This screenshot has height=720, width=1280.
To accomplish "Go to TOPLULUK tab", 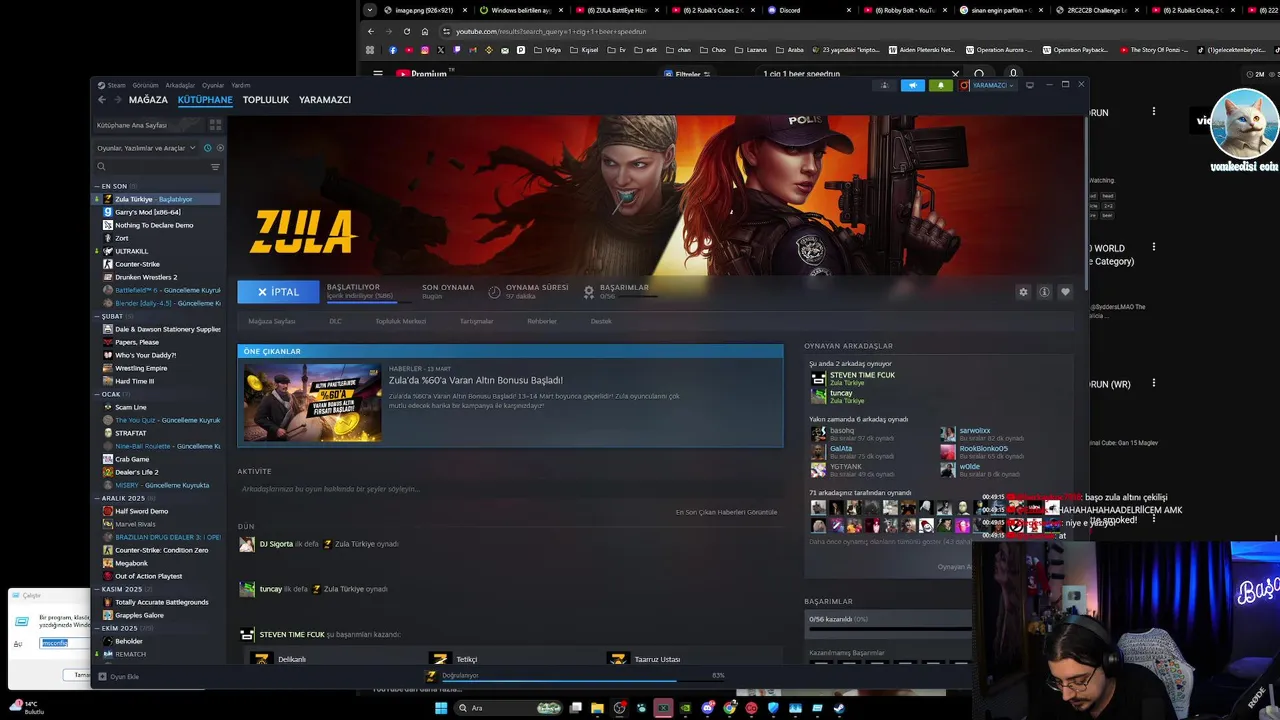I will tap(265, 100).
